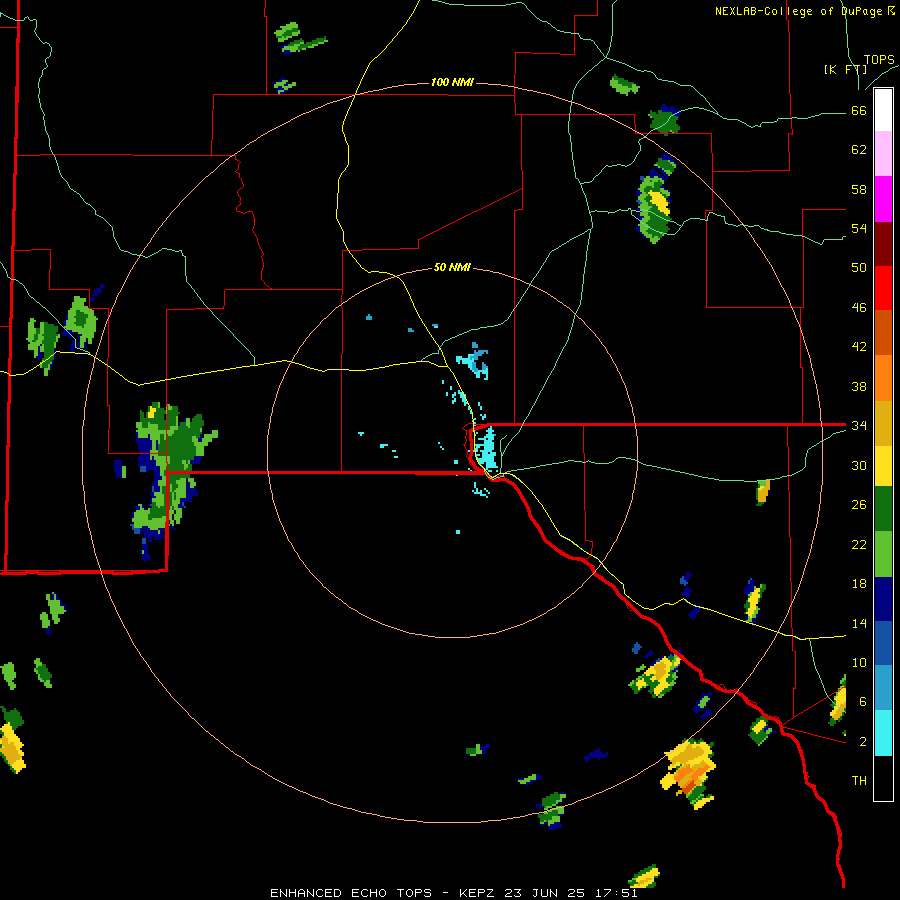This screenshot has height=900, width=900.
Task: Click the '50 NMI' range ring label
Action: [452, 267]
